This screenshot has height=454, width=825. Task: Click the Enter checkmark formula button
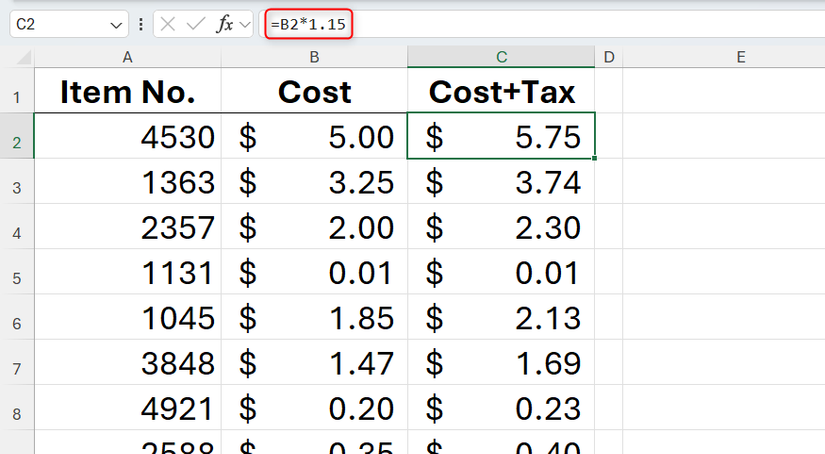(x=196, y=24)
